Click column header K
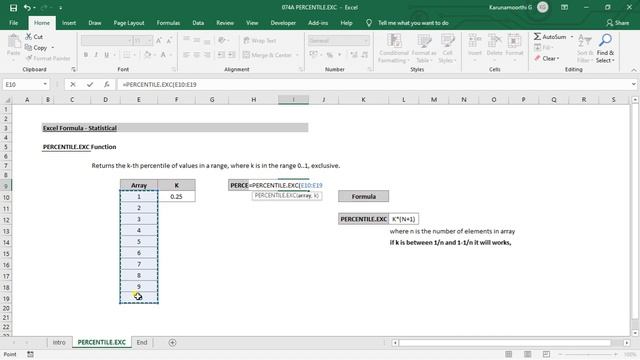 pos(363,100)
